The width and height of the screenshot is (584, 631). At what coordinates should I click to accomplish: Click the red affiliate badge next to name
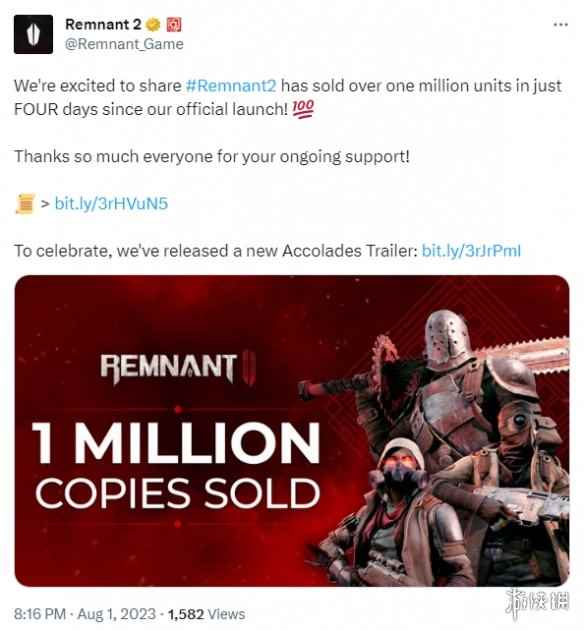pos(174,25)
